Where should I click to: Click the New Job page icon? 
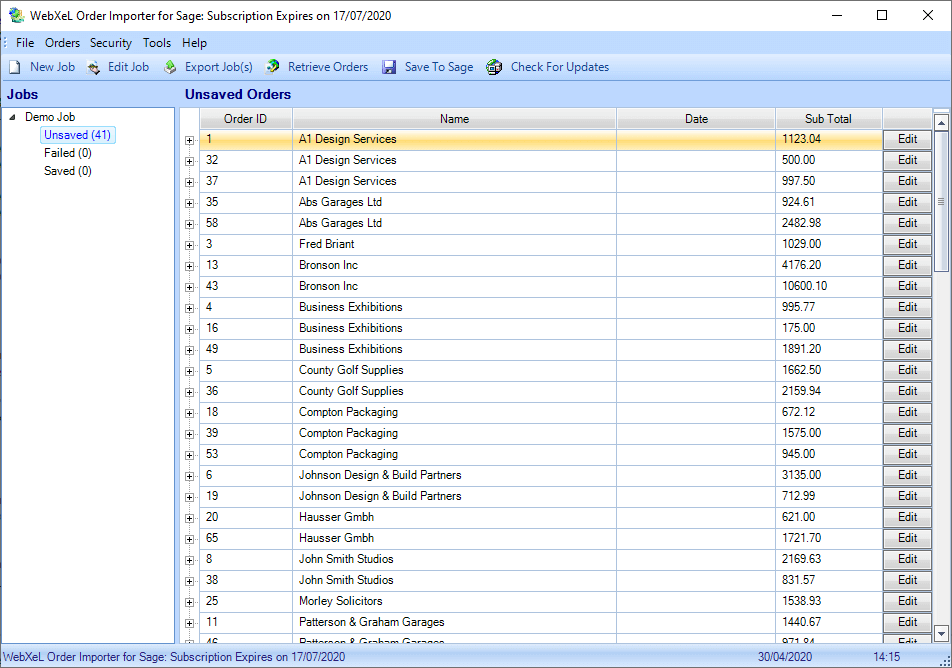tap(15, 67)
